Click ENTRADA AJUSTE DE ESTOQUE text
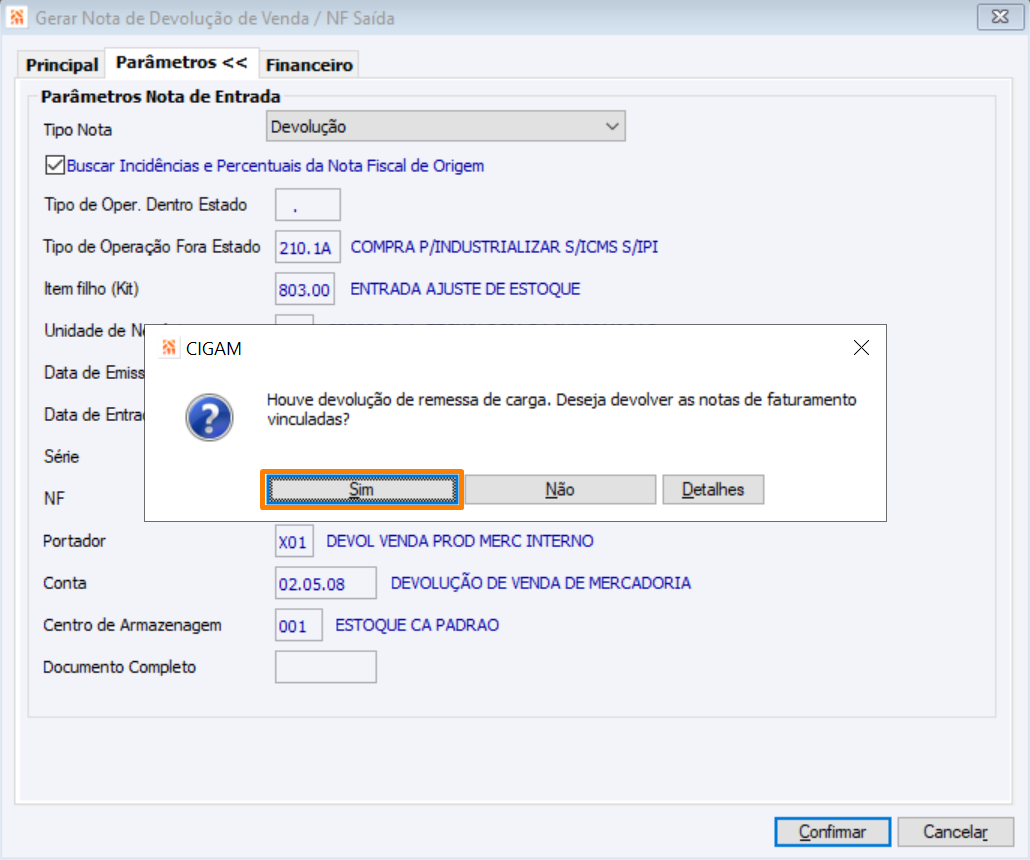Viewport: 1030px width, 860px height. click(x=465, y=289)
